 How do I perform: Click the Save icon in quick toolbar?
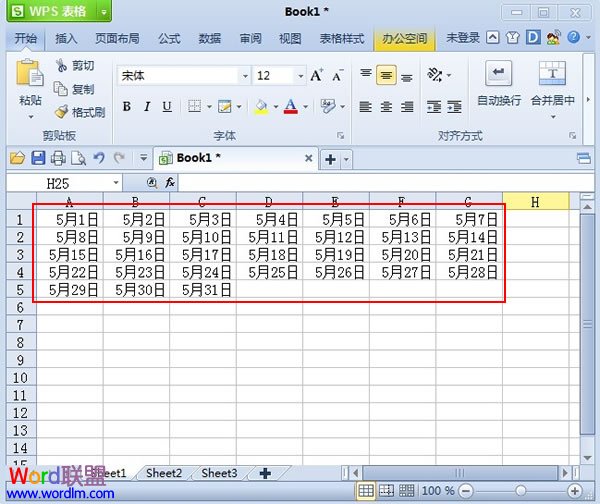pyautogui.click(x=38, y=158)
